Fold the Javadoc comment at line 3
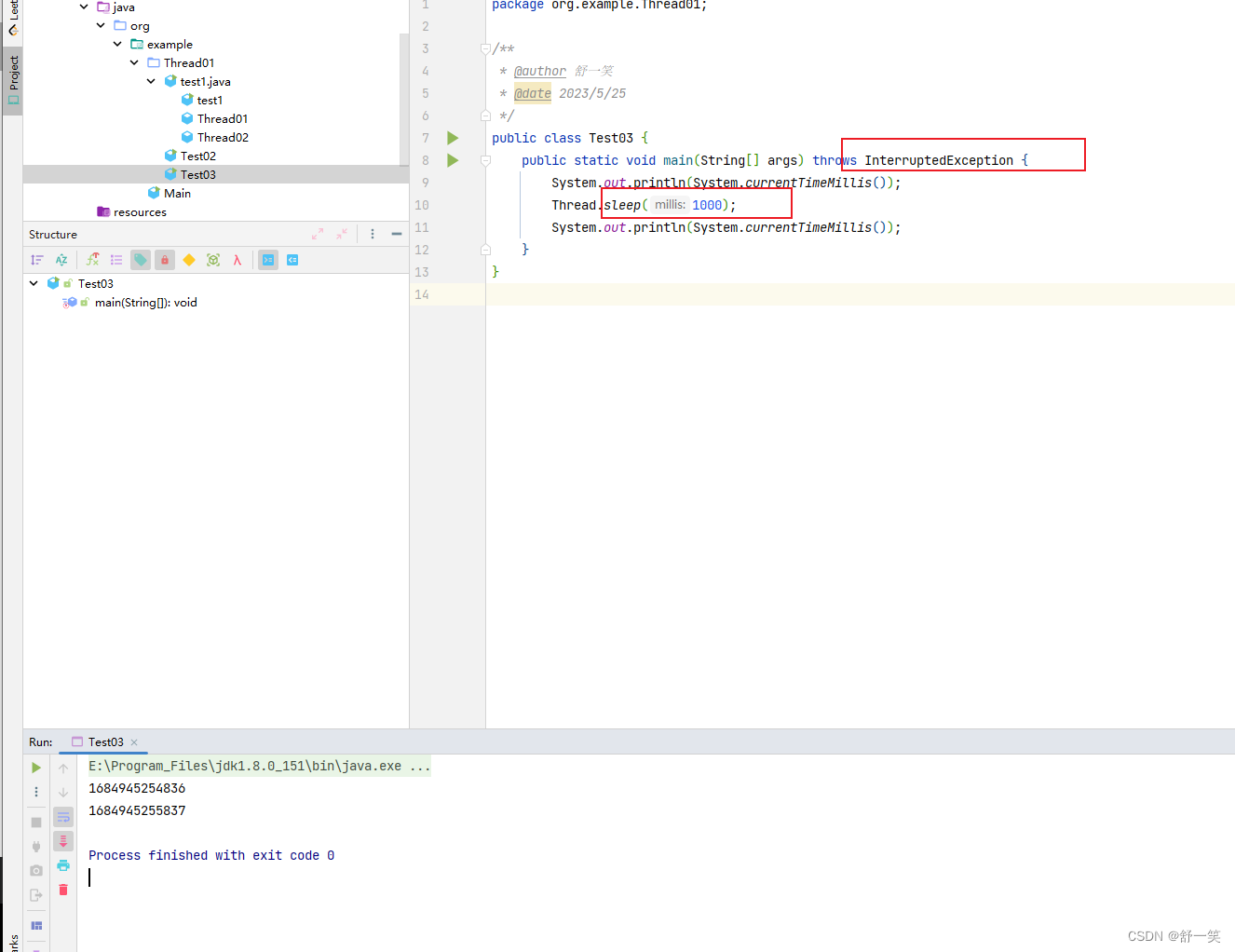The image size is (1235, 952). pos(485,48)
